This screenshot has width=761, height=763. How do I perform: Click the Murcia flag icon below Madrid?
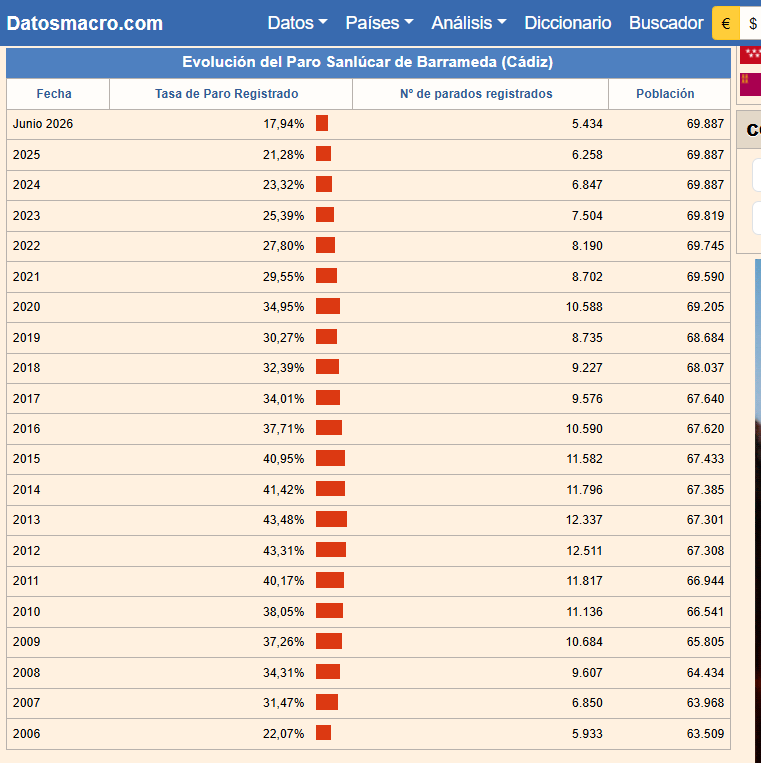(x=750, y=84)
